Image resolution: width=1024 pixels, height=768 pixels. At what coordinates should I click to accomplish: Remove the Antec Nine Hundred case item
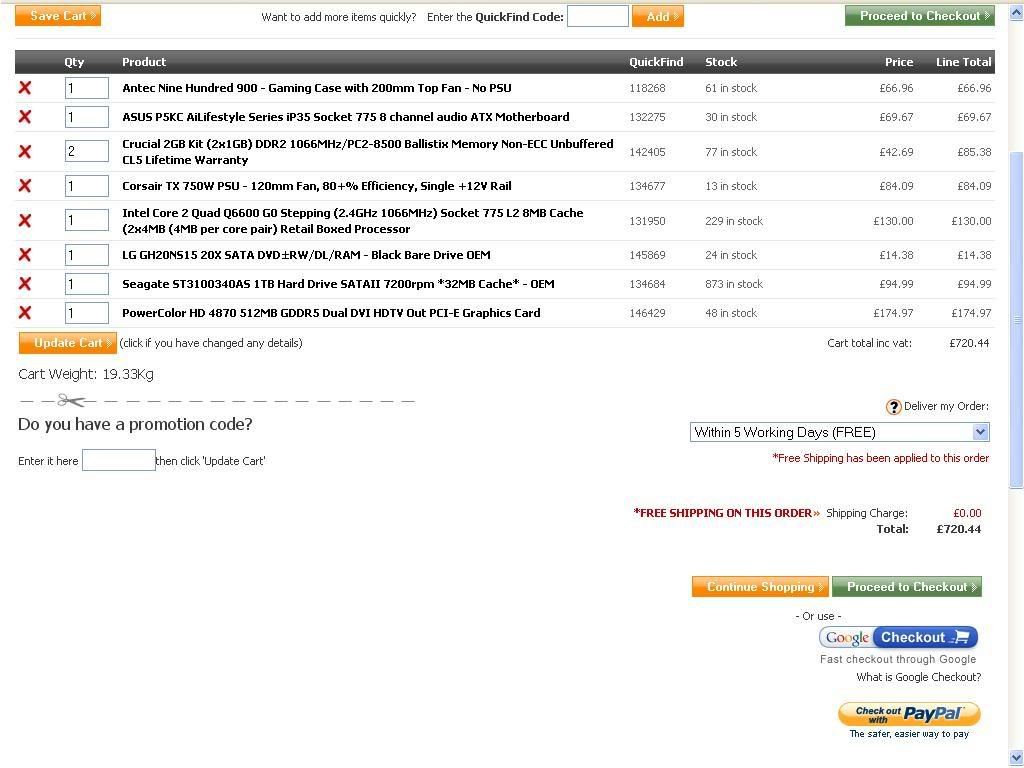click(x=25, y=88)
